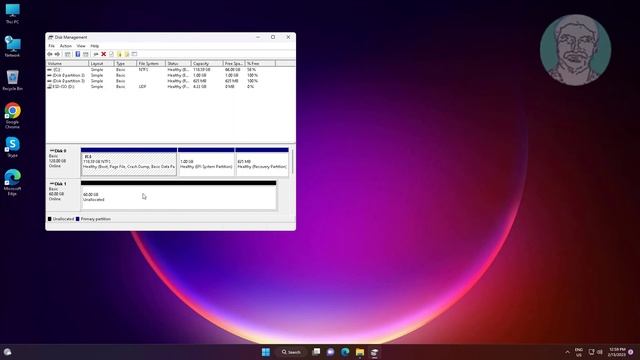
Task: Click the red X Delete toolbar icon
Action: tap(104, 54)
